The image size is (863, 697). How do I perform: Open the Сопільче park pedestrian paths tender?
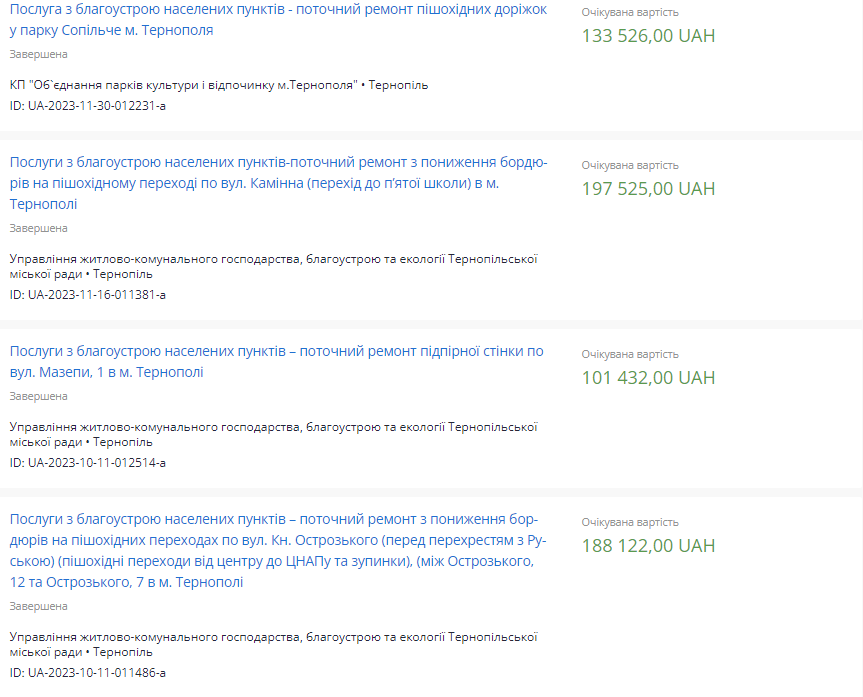point(278,20)
